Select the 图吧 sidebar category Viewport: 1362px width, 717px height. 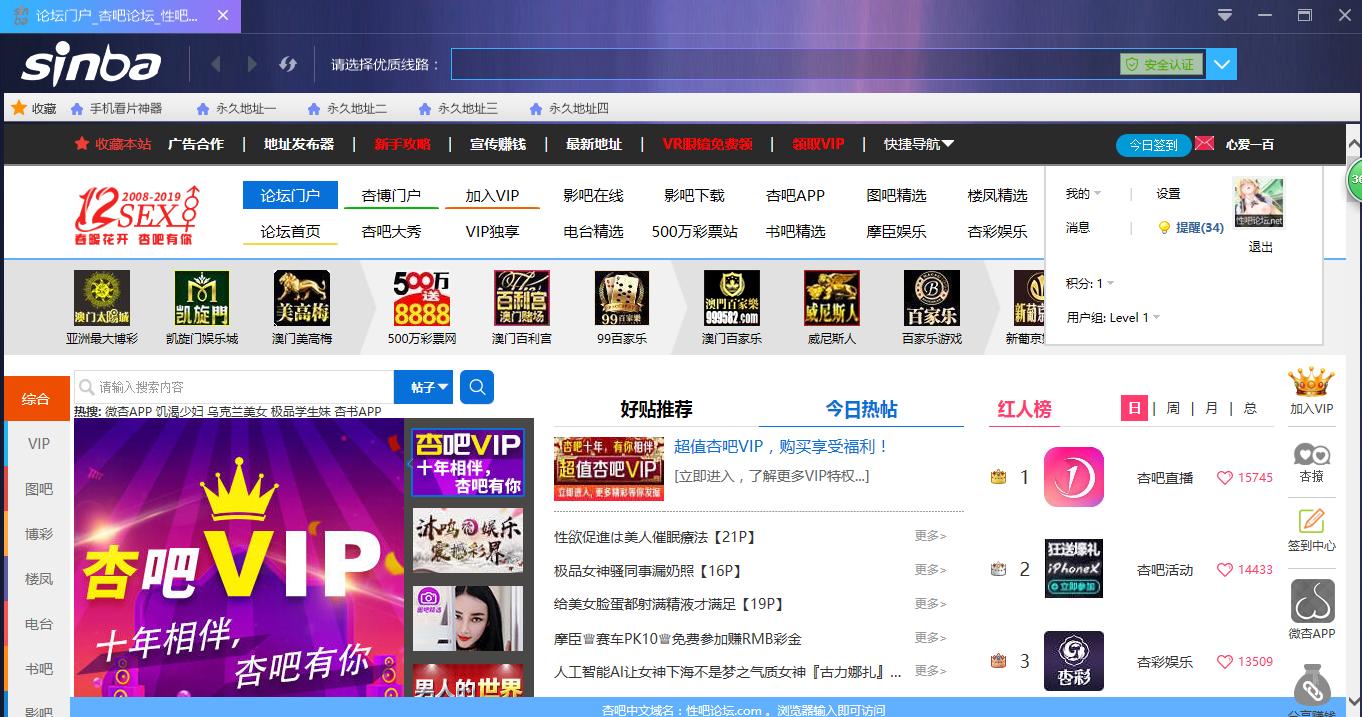pos(37,489)
